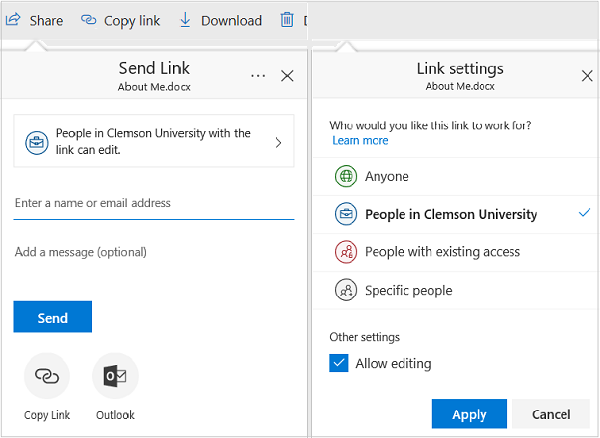Click the name or email address field

[x=154, y=203]
